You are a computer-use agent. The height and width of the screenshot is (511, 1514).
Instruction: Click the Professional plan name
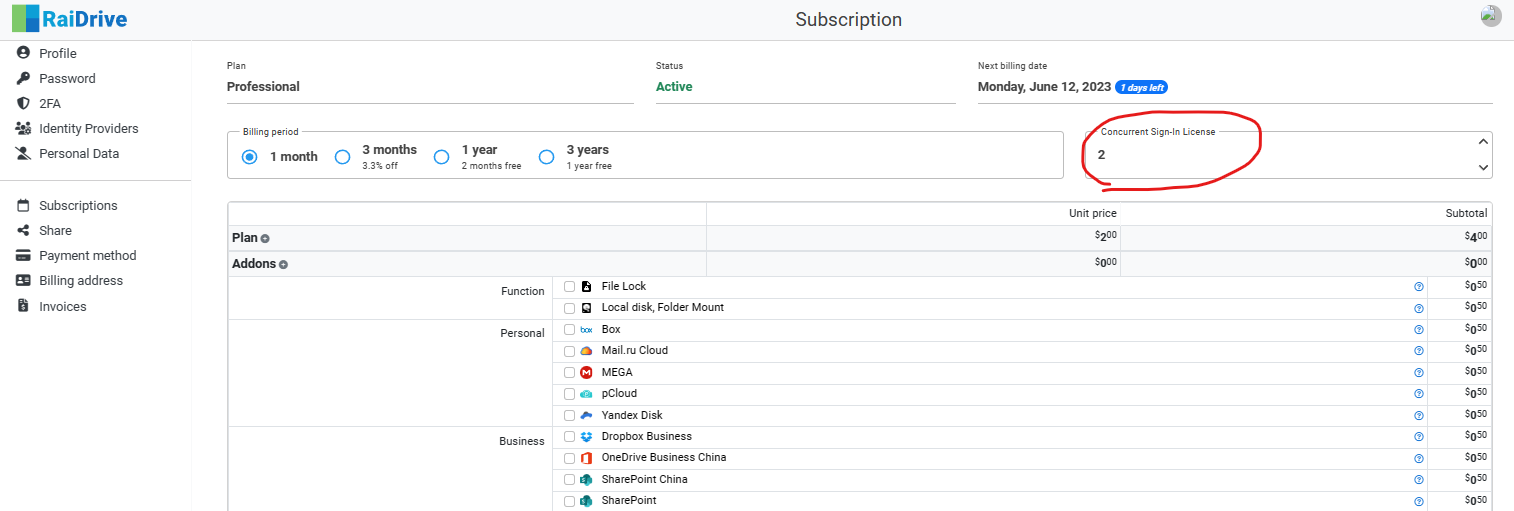(x=263, y=86)
